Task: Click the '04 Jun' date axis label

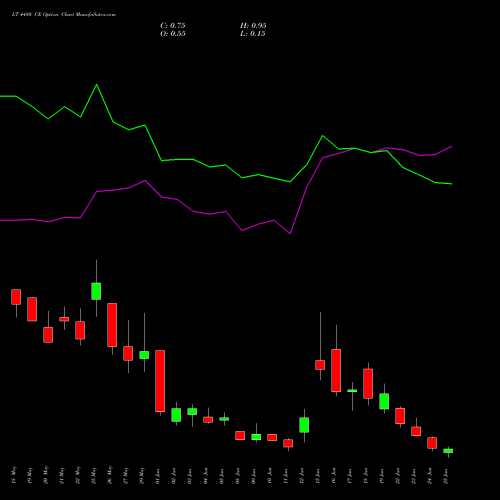Action: coord(206,476)
